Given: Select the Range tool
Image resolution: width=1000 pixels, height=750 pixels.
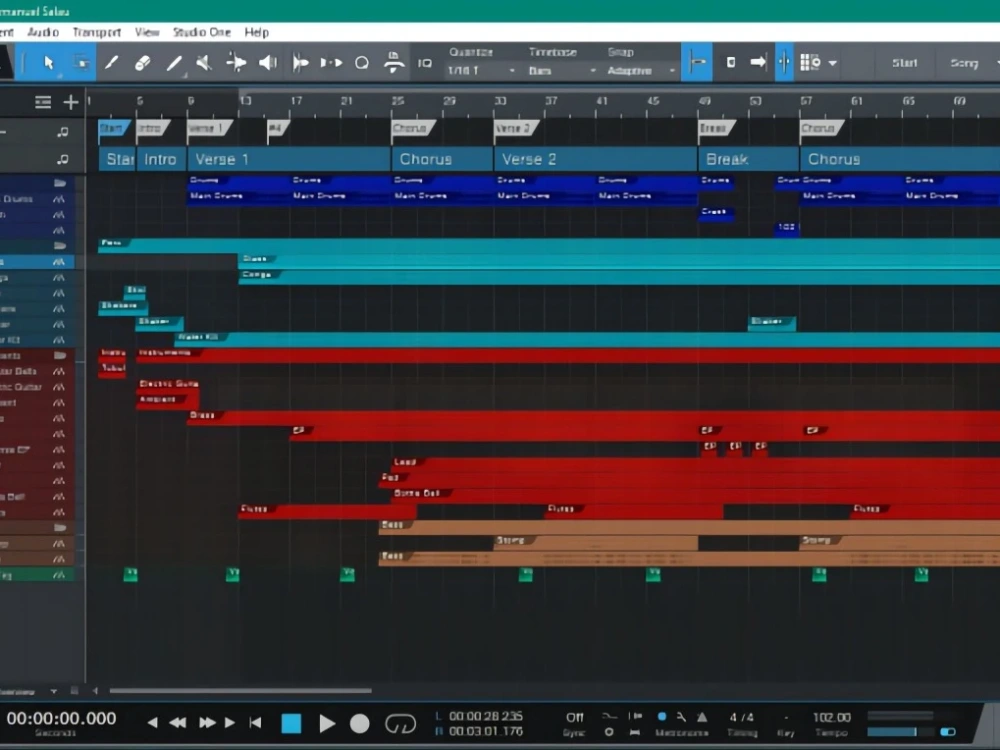Looking at the screenshot, I should (81, 62).
